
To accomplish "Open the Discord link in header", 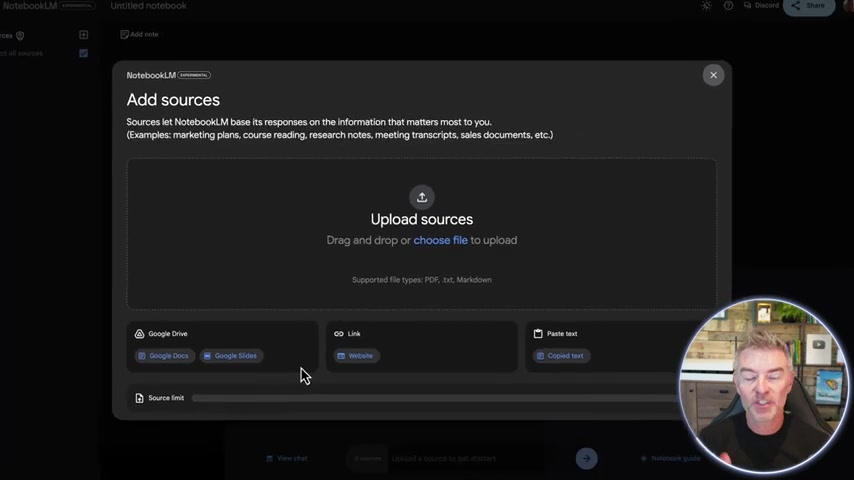I will (x=761, y=5).
